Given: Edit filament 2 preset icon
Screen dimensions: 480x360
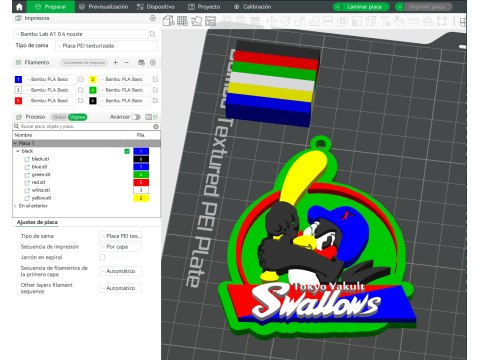Looking at the screenshot, I should tap(155, 79).
